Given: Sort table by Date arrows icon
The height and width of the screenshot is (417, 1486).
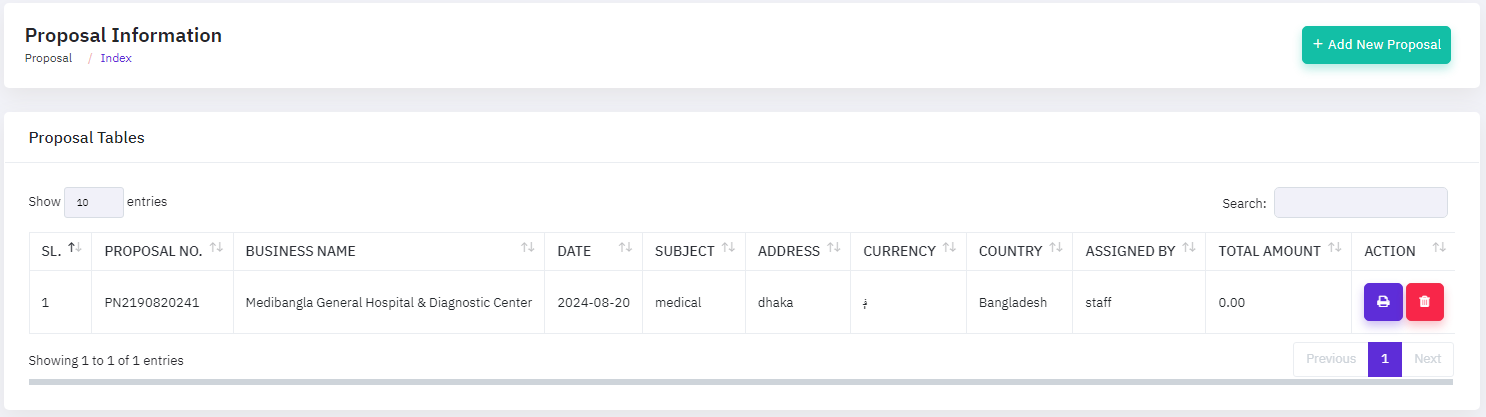Looking at the screenshot, I should tap(625, 248).
